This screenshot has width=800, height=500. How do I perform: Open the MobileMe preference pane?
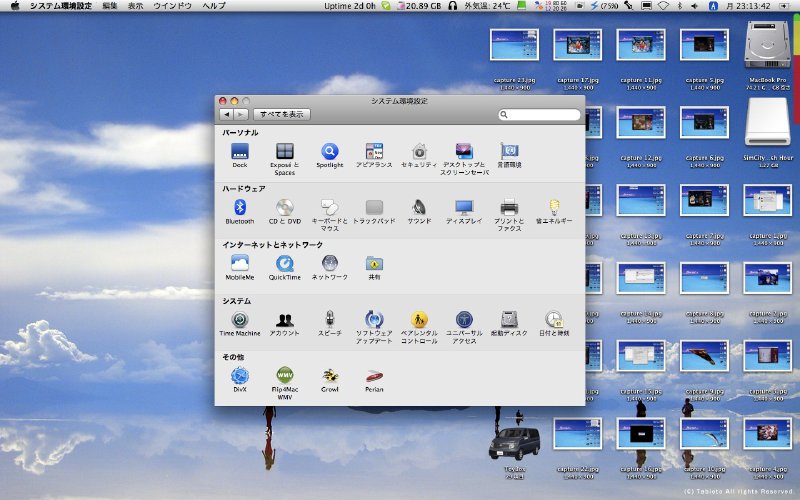tap(240, 264)
